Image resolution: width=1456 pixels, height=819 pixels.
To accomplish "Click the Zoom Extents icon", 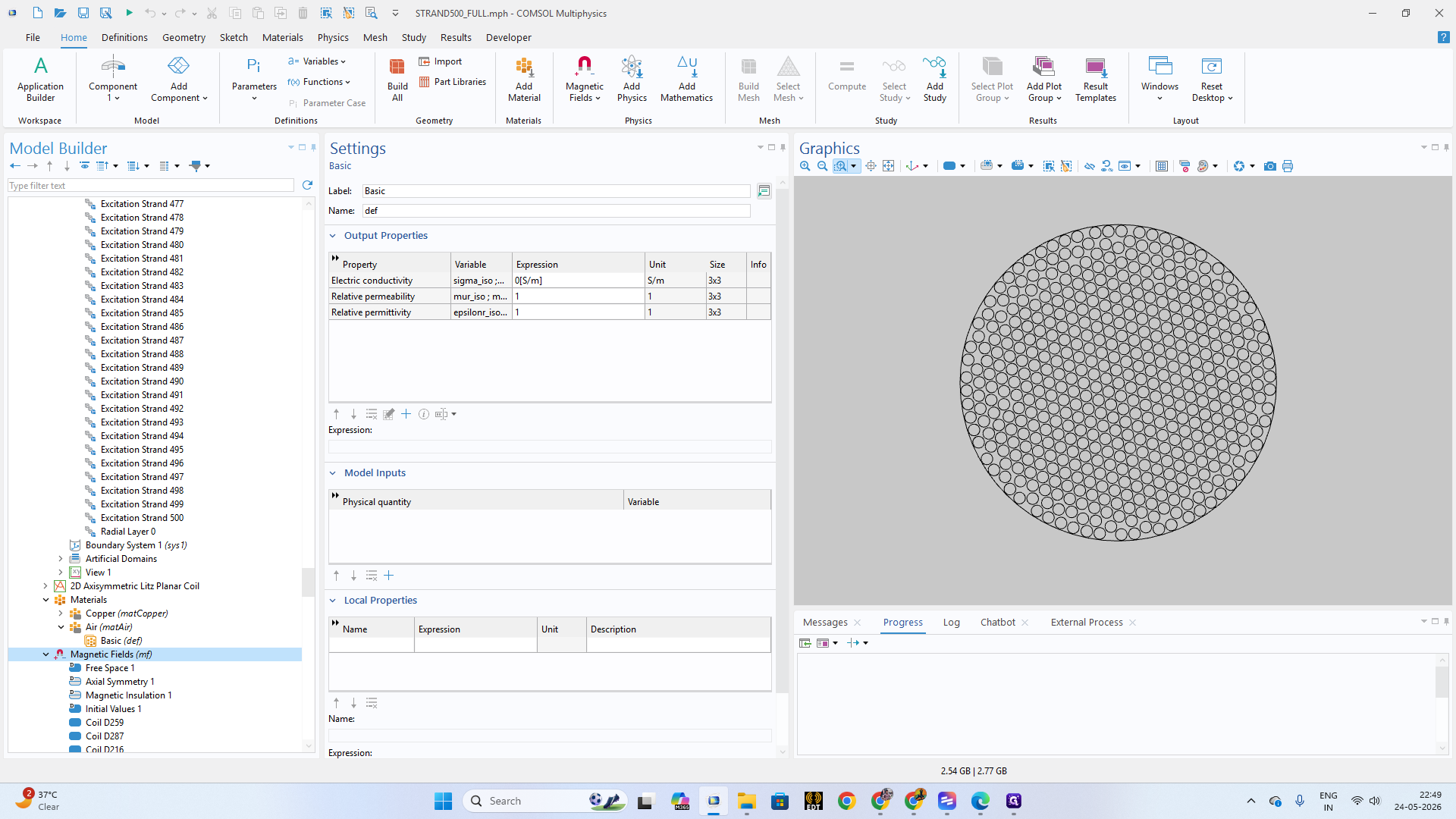I will click(889, 166).
